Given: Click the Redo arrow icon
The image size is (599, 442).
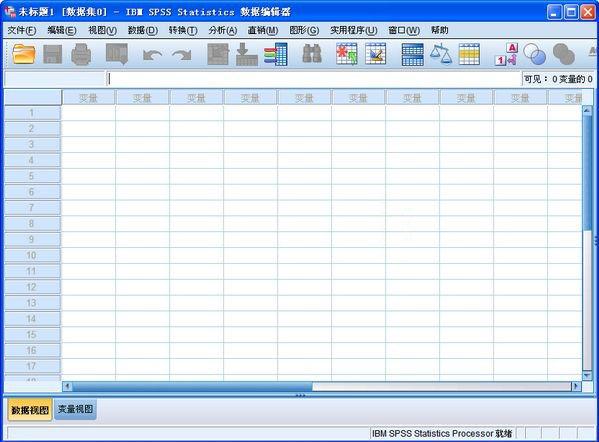Looking at the screenshot, I should point(181,55).
